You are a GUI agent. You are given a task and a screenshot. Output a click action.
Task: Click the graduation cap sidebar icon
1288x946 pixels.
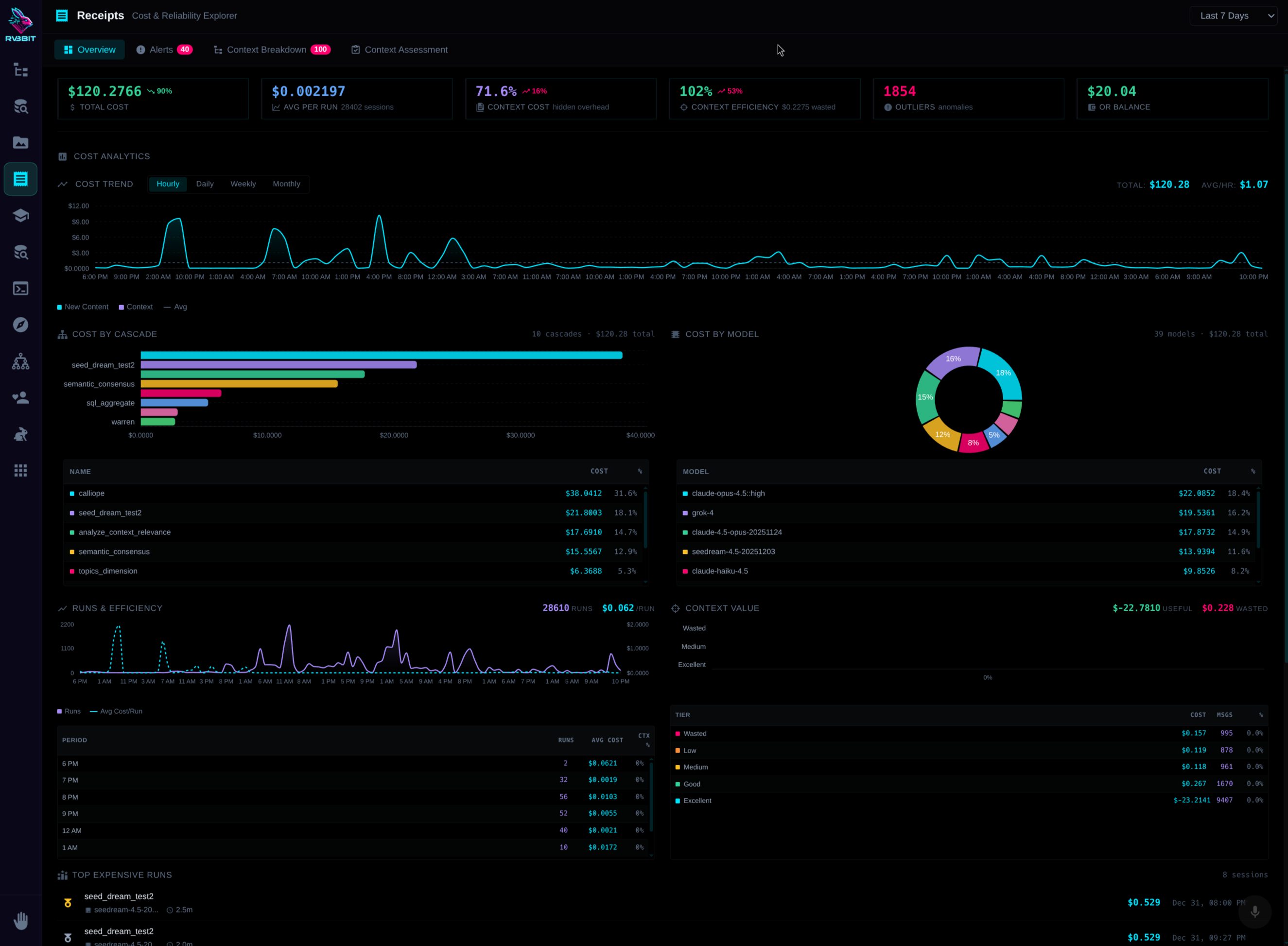tap(20, 216)
